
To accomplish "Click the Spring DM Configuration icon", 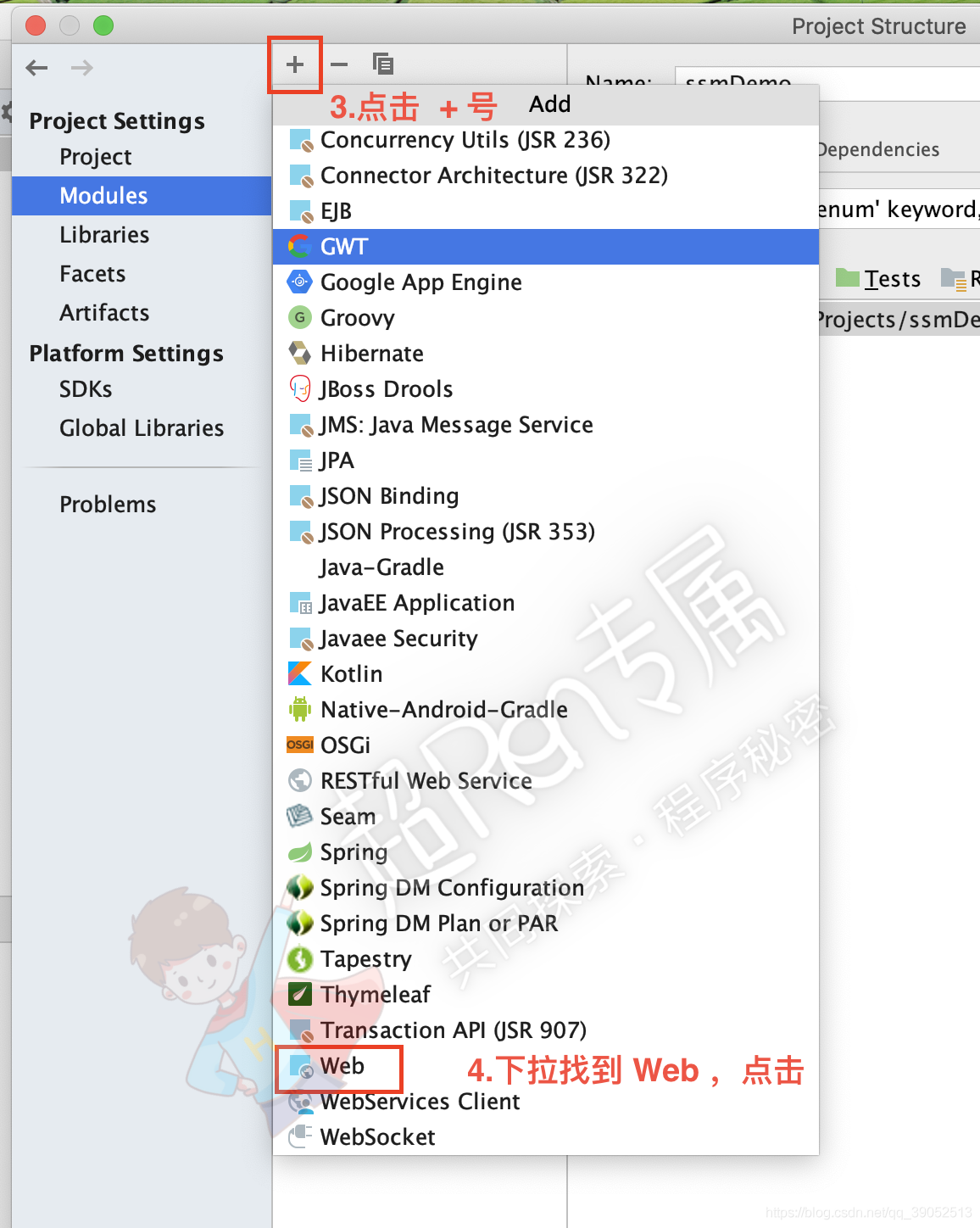I will tap(300, 887).
